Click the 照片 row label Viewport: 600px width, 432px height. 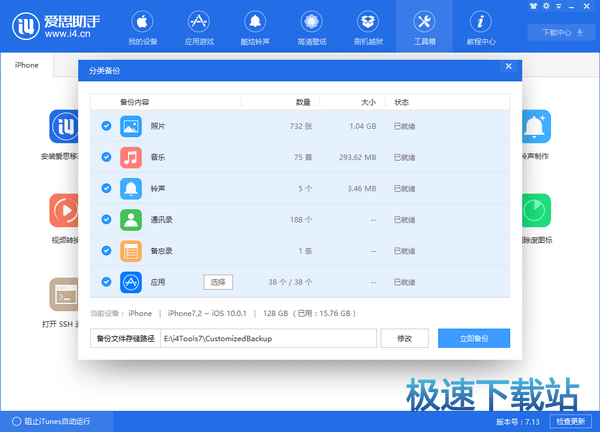(158, 126)
